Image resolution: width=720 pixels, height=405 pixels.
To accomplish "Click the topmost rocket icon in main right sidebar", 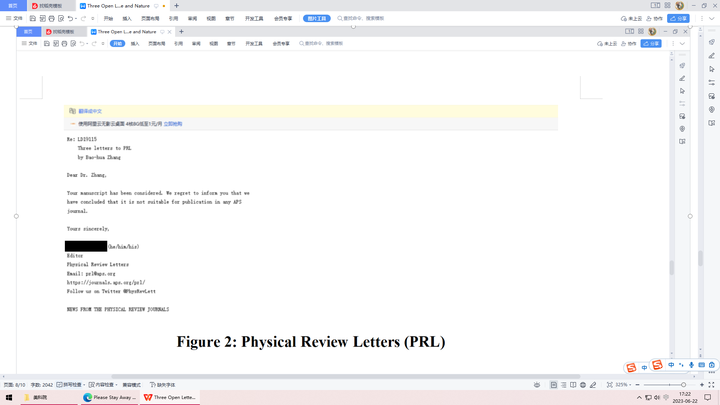I will [x=712, y=42].
